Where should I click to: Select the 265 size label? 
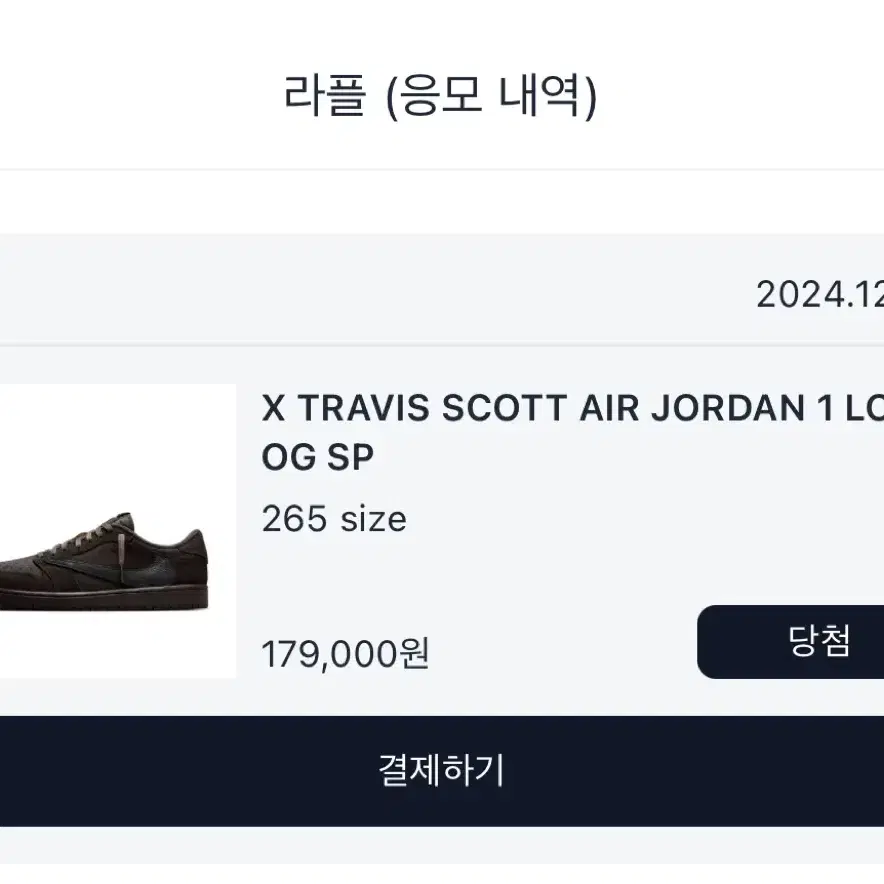tap(334, 518)
